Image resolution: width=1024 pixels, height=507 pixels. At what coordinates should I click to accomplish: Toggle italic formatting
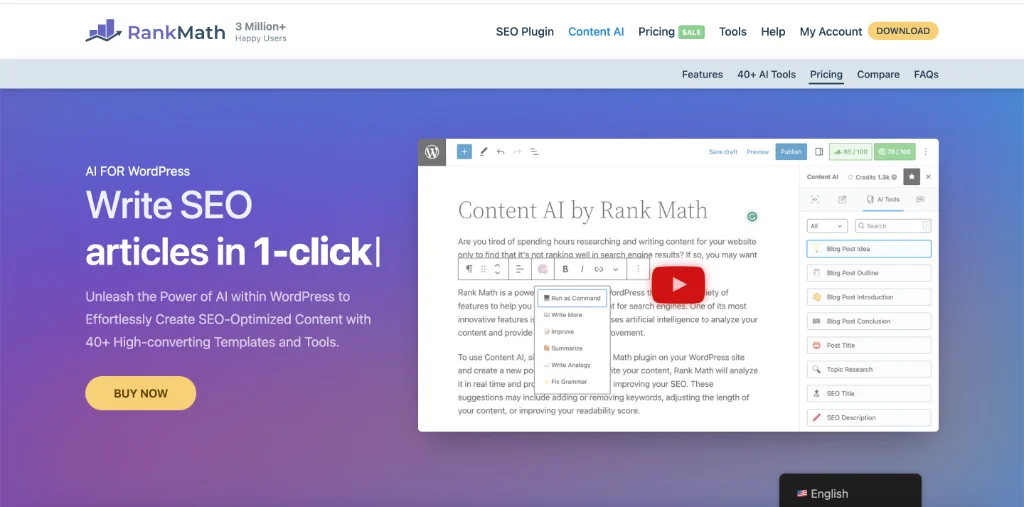coord(582,269)
